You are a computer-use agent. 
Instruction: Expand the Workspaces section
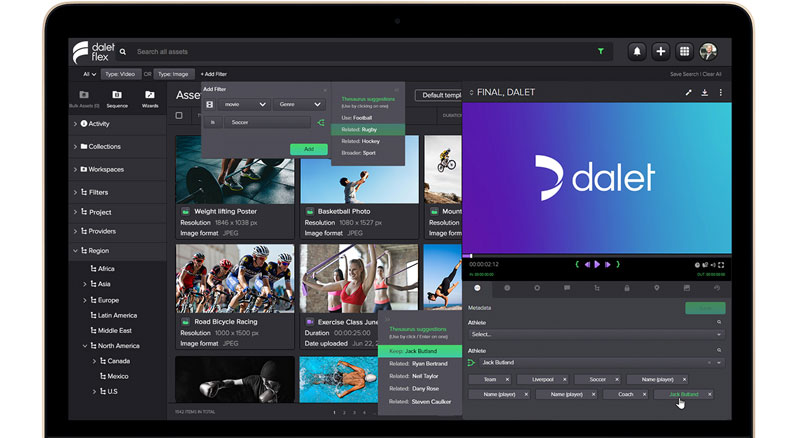[x=76, y=169]
